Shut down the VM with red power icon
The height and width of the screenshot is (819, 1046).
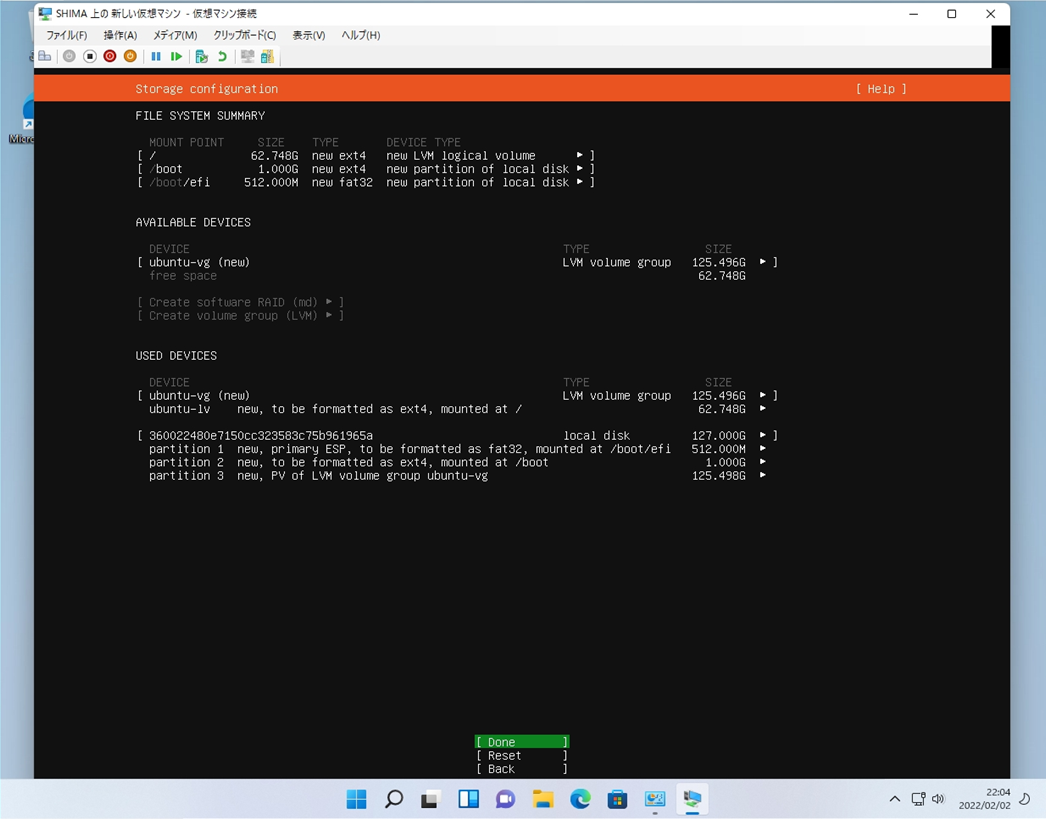tap(110, 57)
